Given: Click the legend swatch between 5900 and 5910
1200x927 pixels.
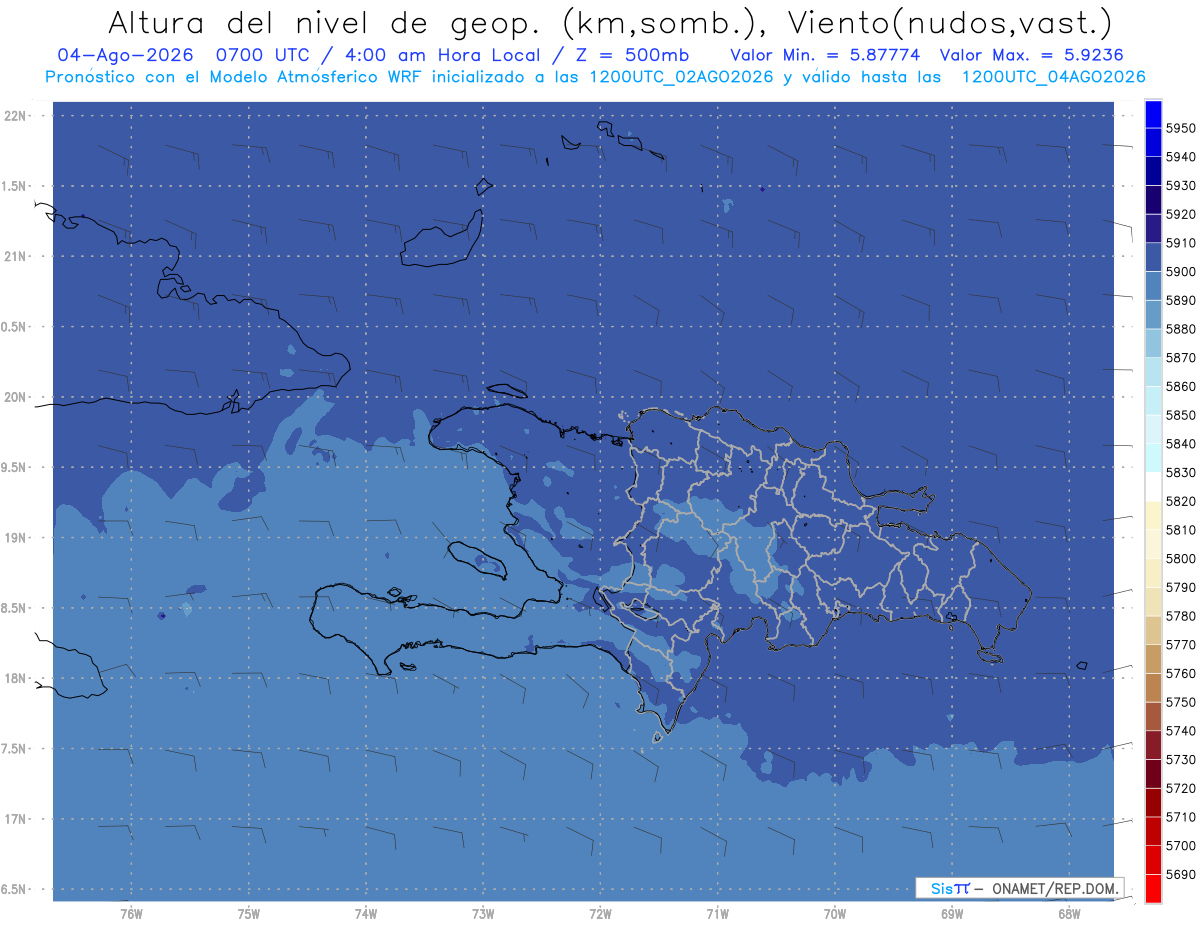Looking at the screenshot, I should point(1153,257).
